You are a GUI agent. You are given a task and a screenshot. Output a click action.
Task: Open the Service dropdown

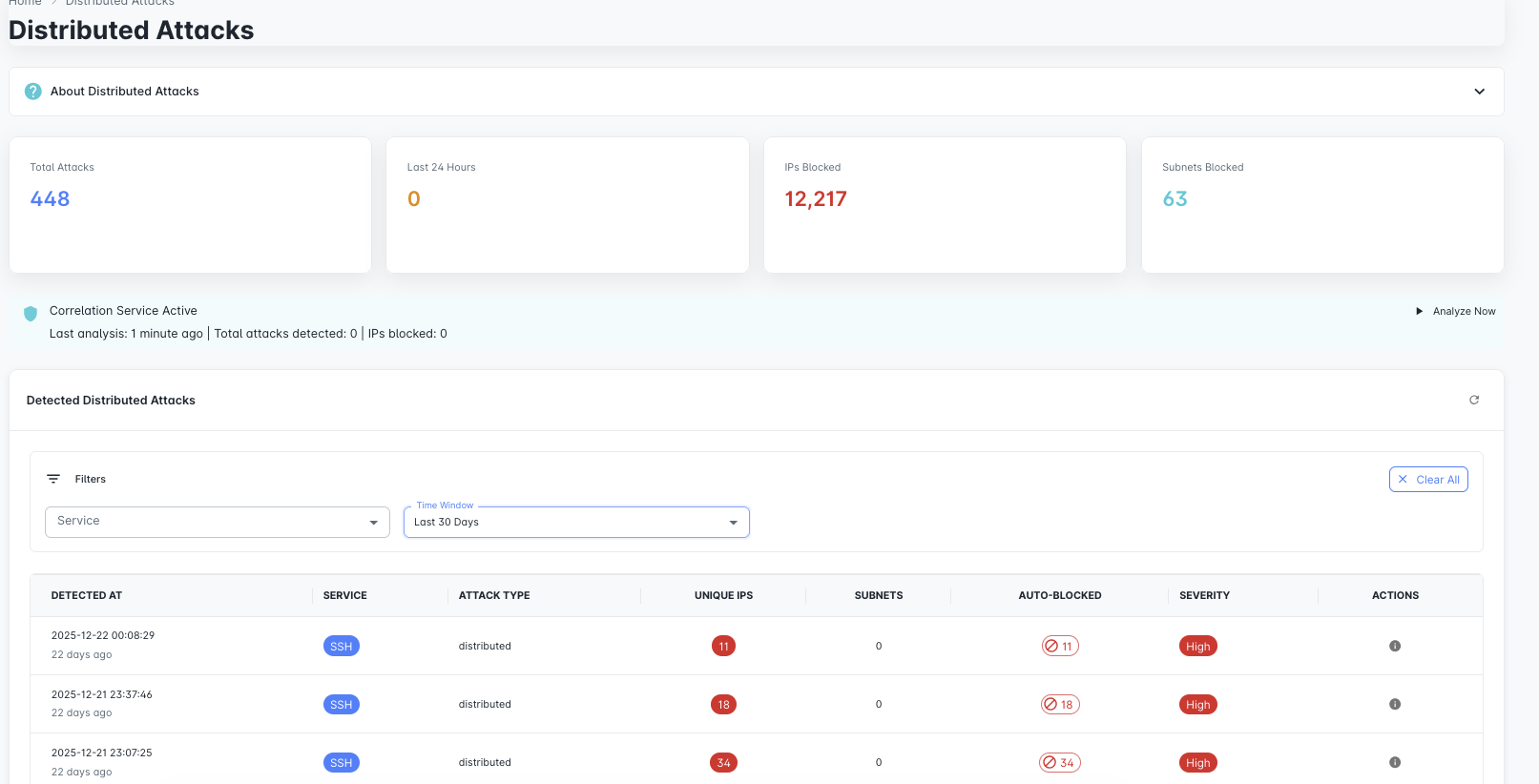click(218, 522)
